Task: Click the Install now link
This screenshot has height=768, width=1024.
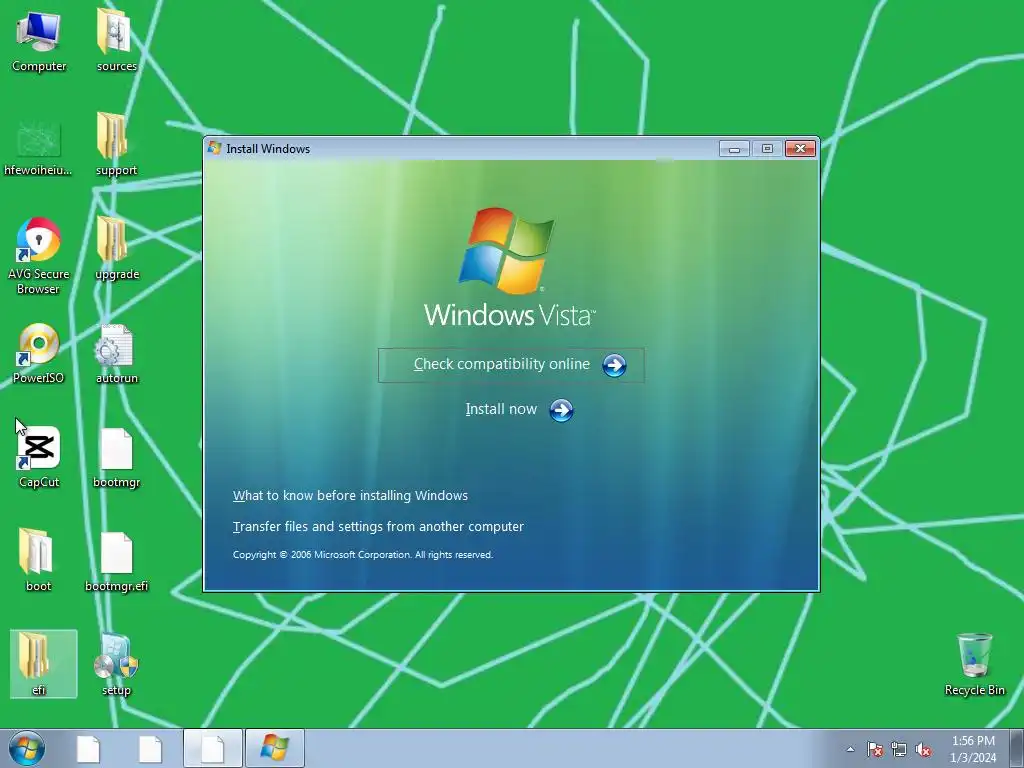Action: [x=501, y=409]
